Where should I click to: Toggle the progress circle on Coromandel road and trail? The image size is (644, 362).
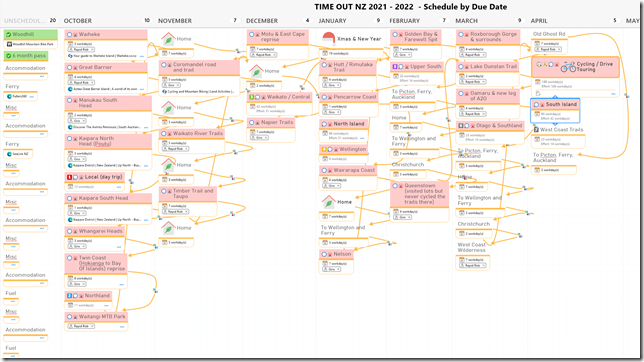[163, 65]
